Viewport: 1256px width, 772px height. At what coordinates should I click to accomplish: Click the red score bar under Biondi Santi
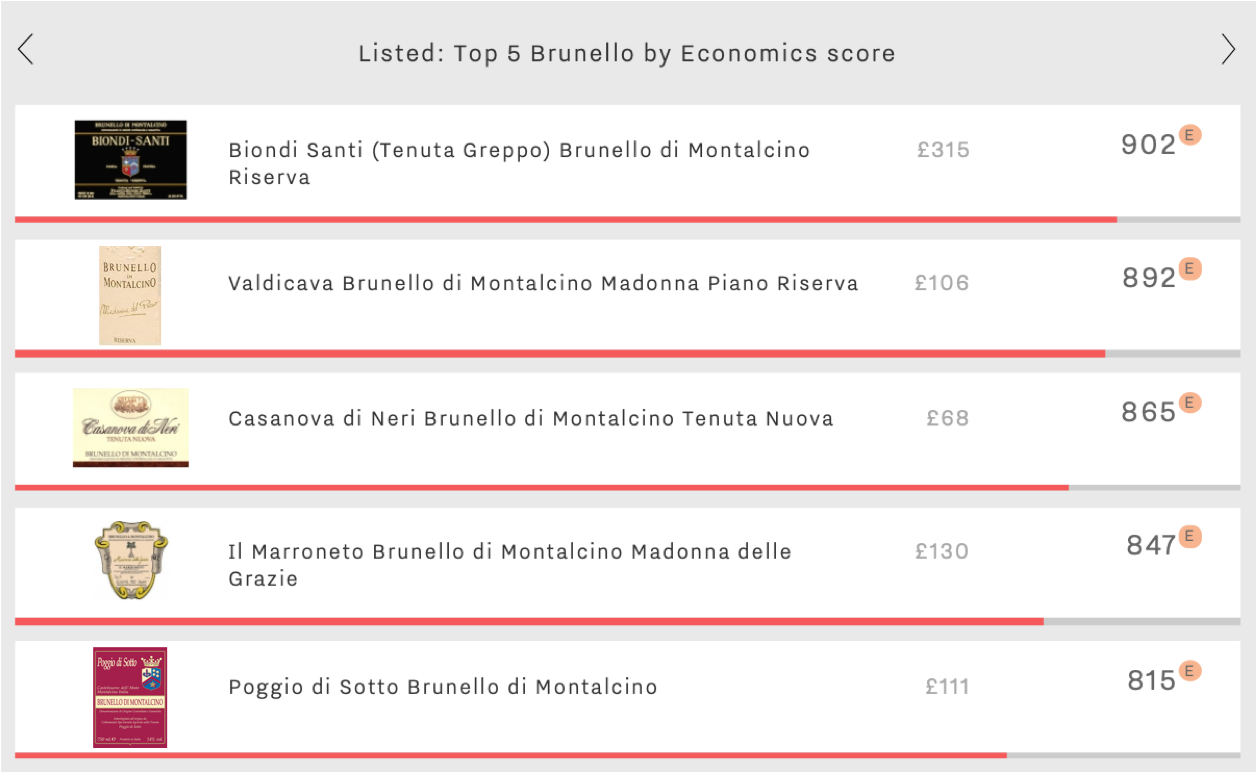pos(566,219)
